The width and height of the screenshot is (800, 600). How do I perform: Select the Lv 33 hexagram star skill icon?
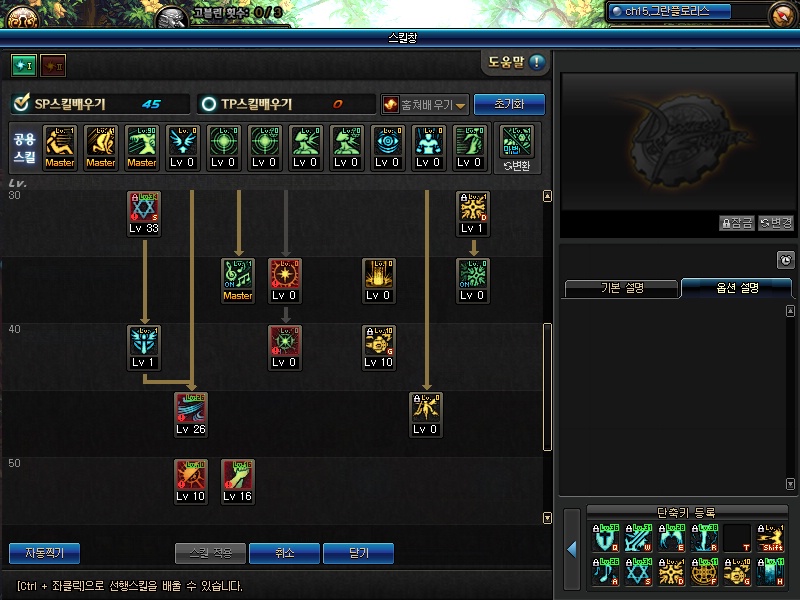(x=144, y=207)
